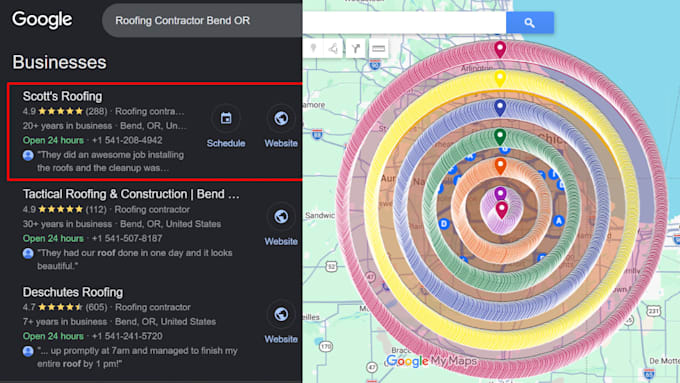Click the purple map pin near the center
The height and width of the screenshot is (383, 680).
[500, 193]
